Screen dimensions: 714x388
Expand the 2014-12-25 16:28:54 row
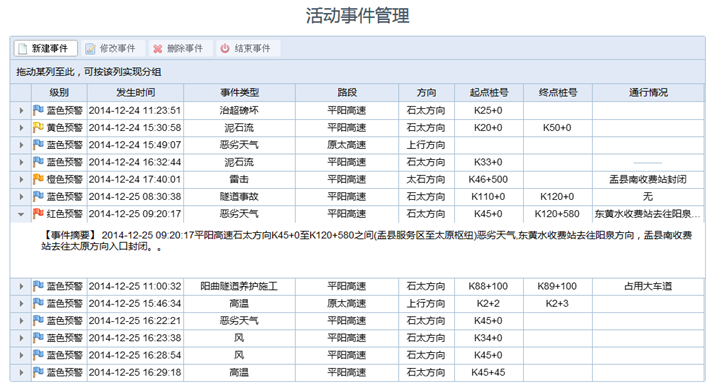coord(21,356)
